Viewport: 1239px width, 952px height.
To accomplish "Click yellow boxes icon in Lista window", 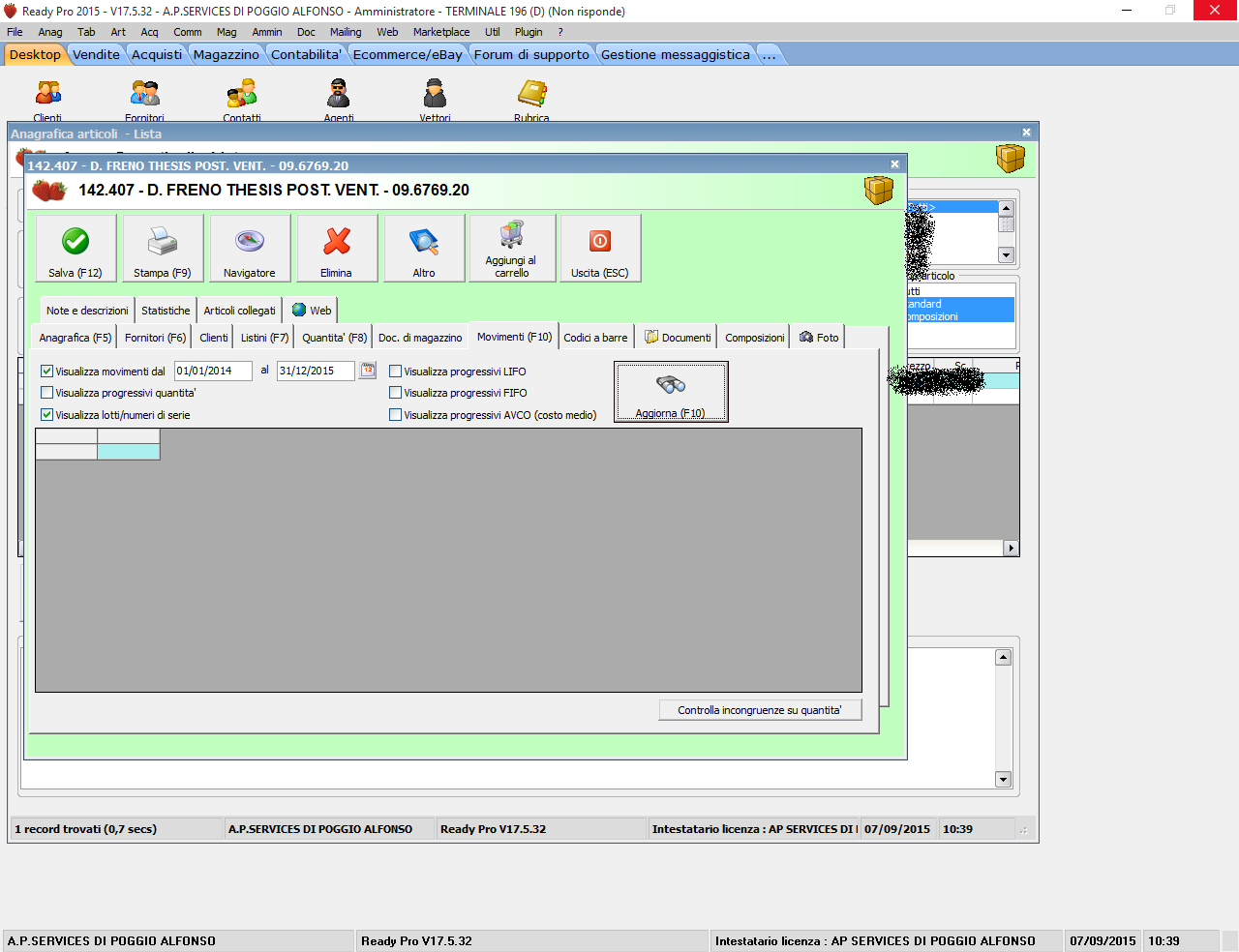I will [1011, 158].
